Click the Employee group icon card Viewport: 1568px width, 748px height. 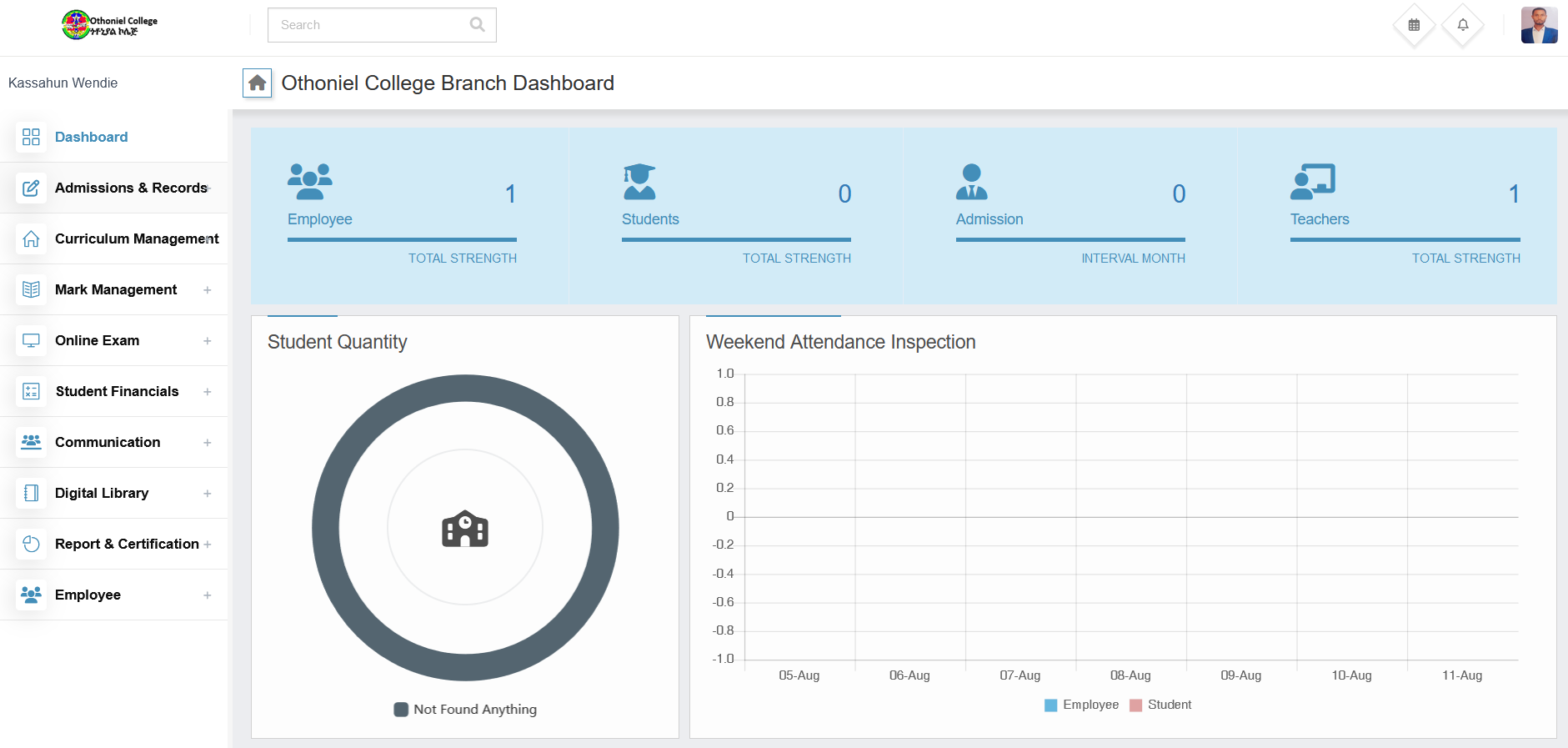click(x=309, y=182)
